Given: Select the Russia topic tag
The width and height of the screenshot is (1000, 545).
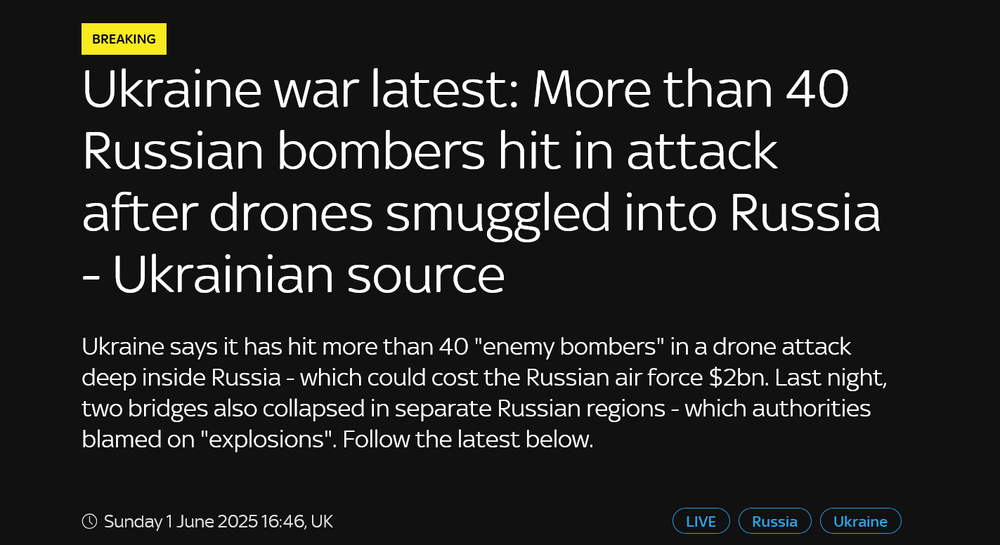Looking at the screenshot, I should [x=775, y=521].
